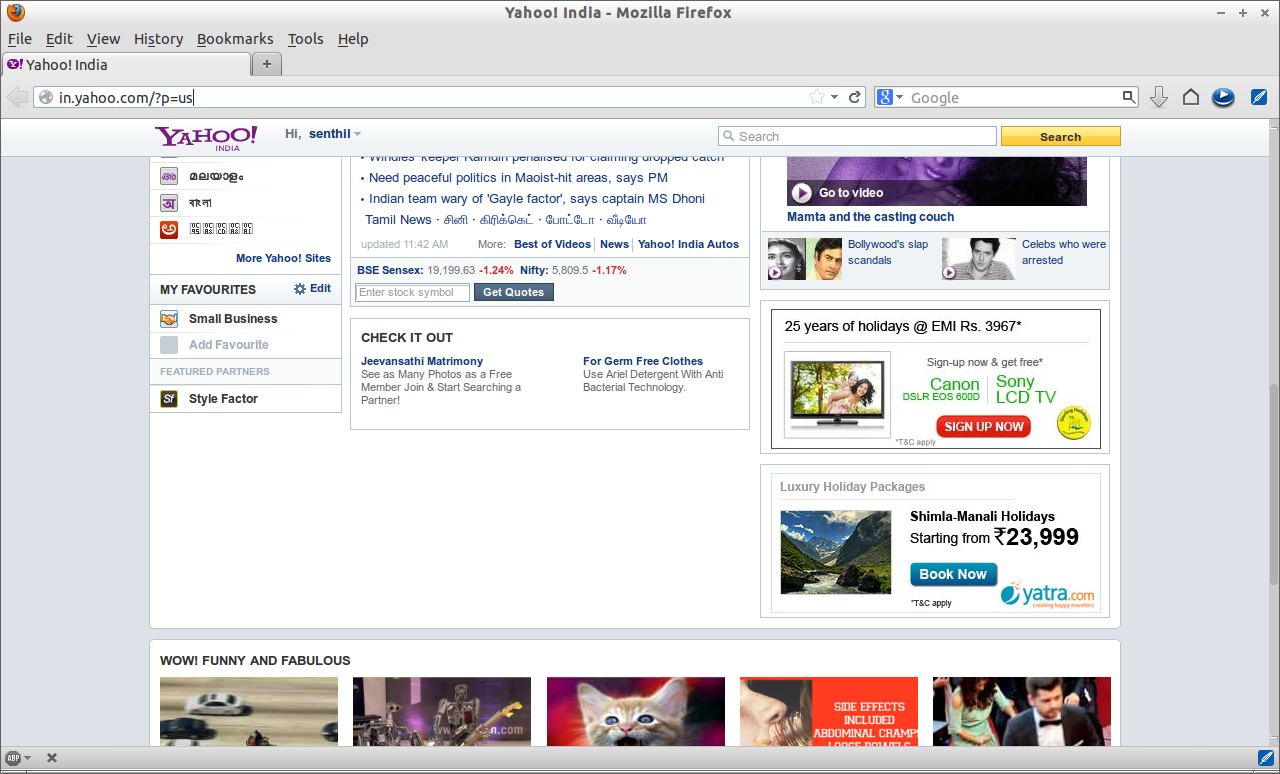
Task: Focus the Enter stock symbol field
Action: click(x=412, y=292)
